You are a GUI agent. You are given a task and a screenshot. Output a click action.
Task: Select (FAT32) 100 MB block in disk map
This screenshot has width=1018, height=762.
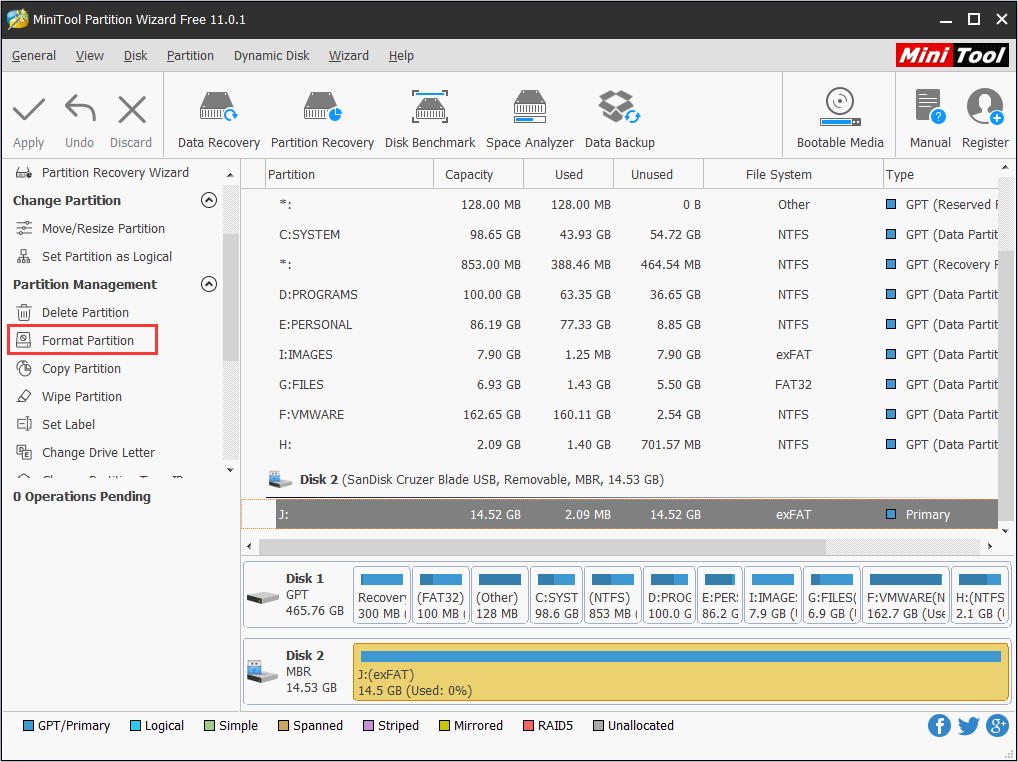point(440,597)
